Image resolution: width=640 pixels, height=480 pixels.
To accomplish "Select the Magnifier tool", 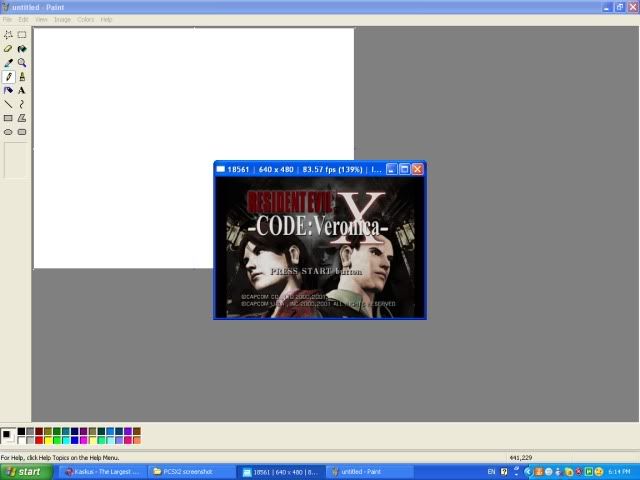I will coord(22,62).
